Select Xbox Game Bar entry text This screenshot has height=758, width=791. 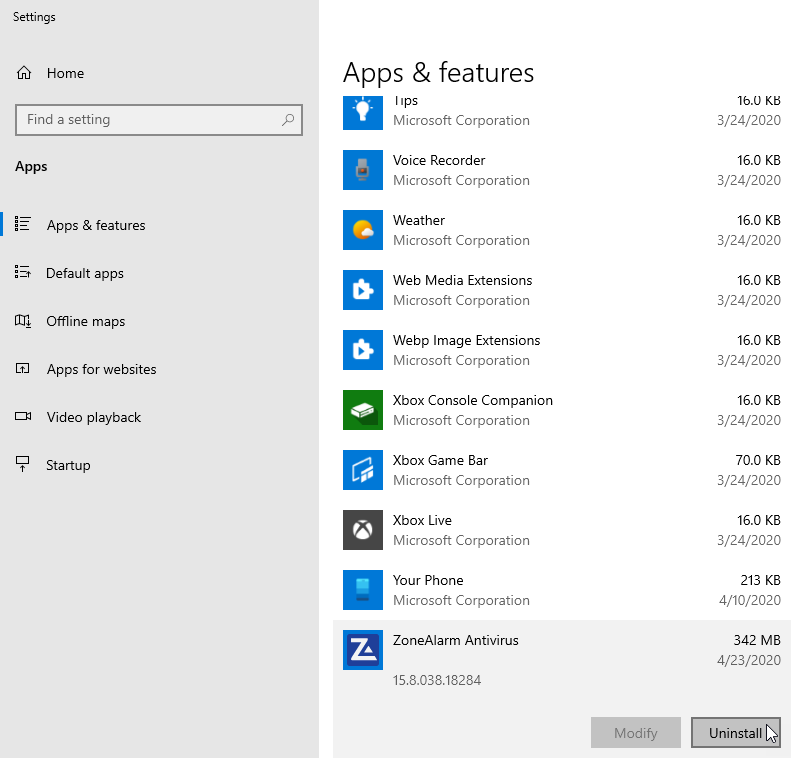[x=440, y=460]
